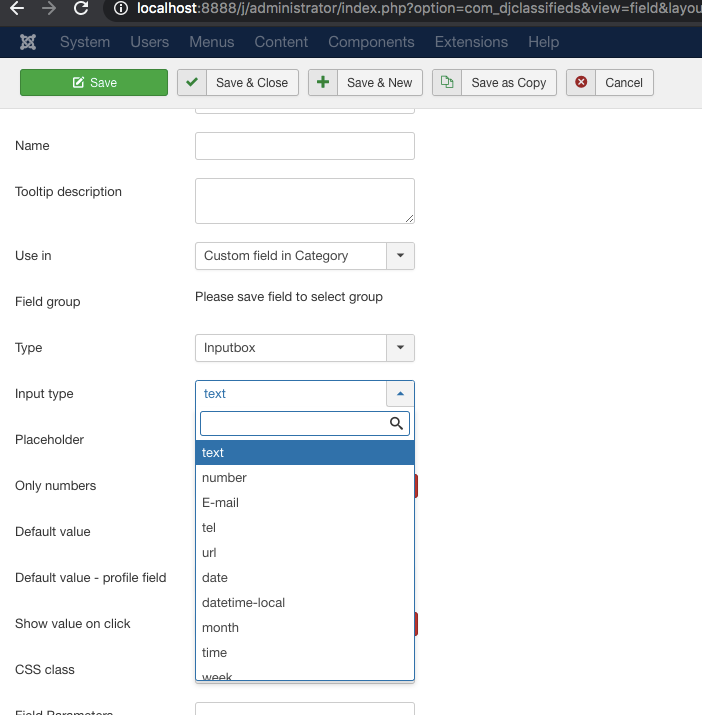
Task: Click the plus icon beside Save & New
Action: [x=323, y=83]
